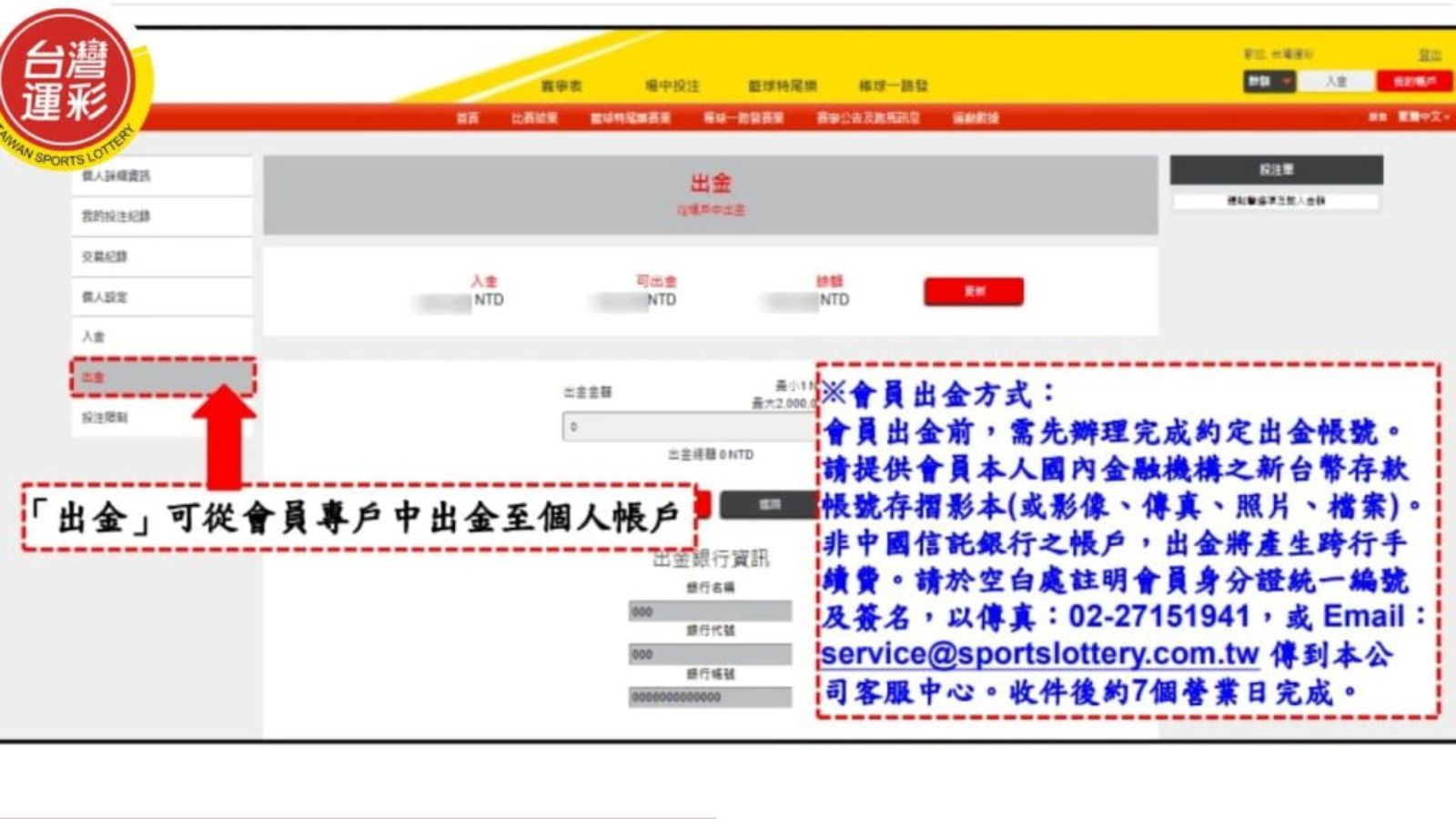Click the 出金金額 amount input field

coord(690,426)
